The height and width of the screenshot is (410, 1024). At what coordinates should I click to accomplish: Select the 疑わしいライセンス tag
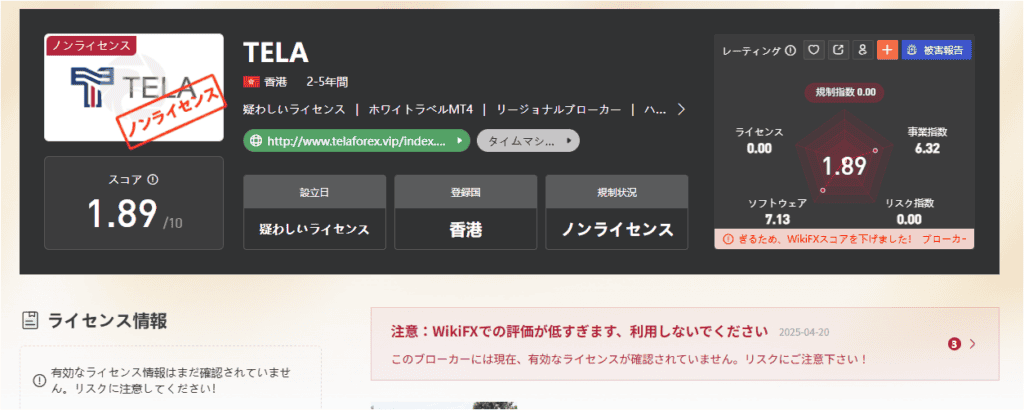click(294, 109)
